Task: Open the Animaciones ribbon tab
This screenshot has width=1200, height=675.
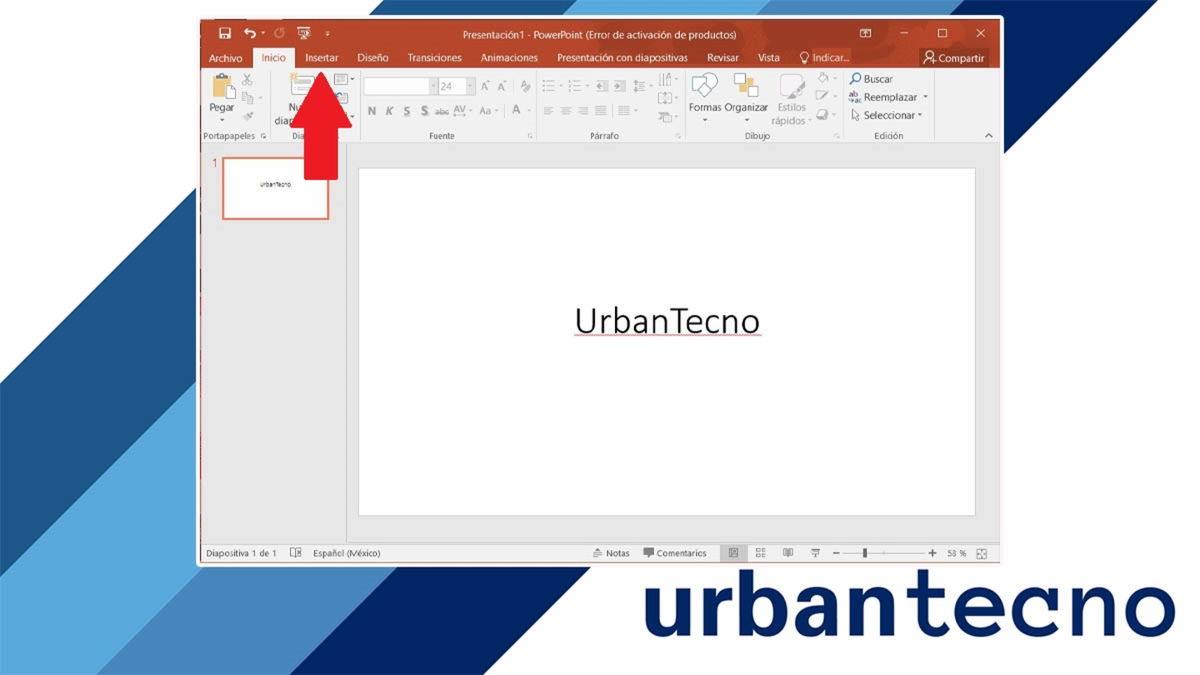Action: (x=508, y=57)
